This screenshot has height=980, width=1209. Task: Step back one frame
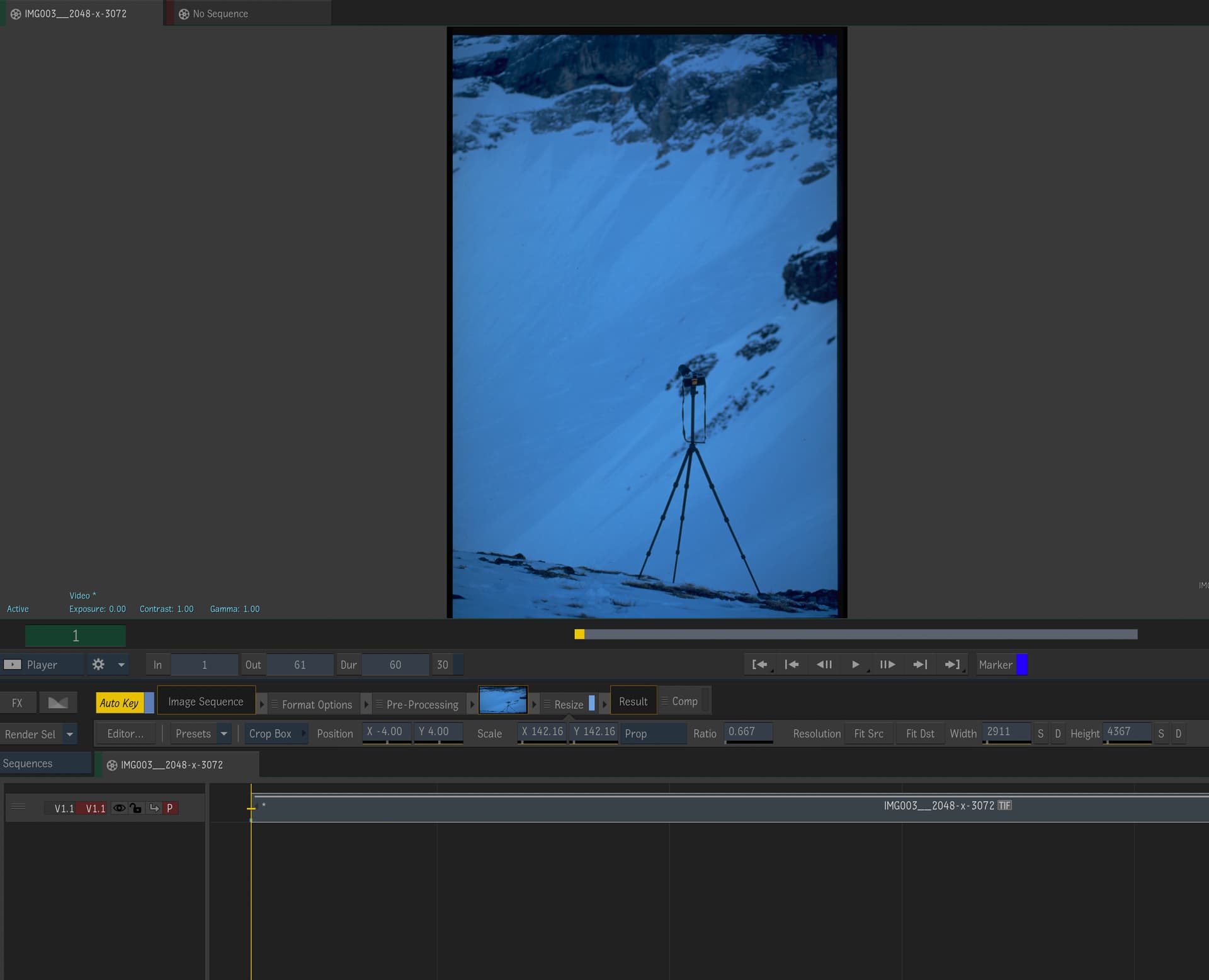[x=824, y=665]
